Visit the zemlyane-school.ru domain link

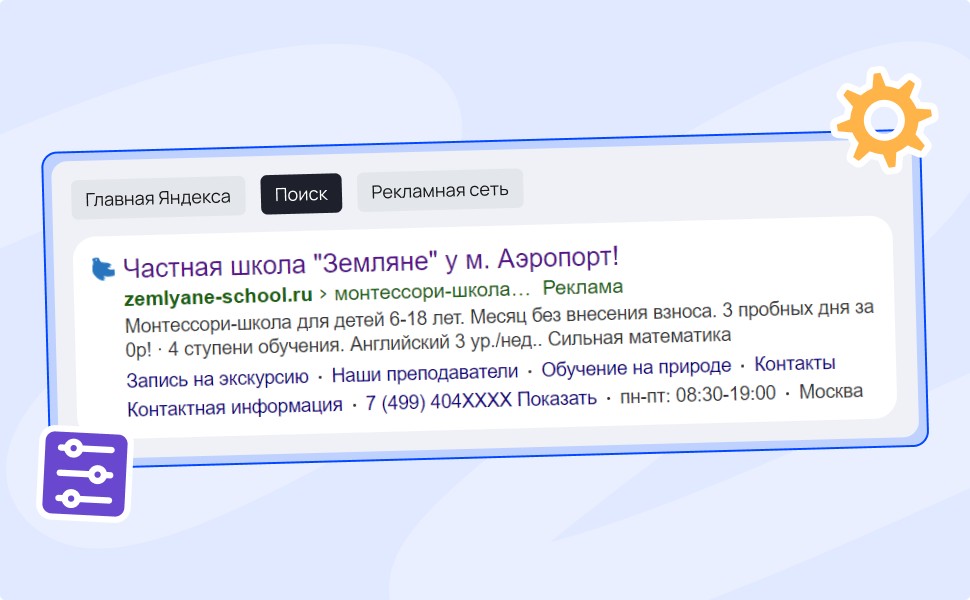[x=218, y=296]
